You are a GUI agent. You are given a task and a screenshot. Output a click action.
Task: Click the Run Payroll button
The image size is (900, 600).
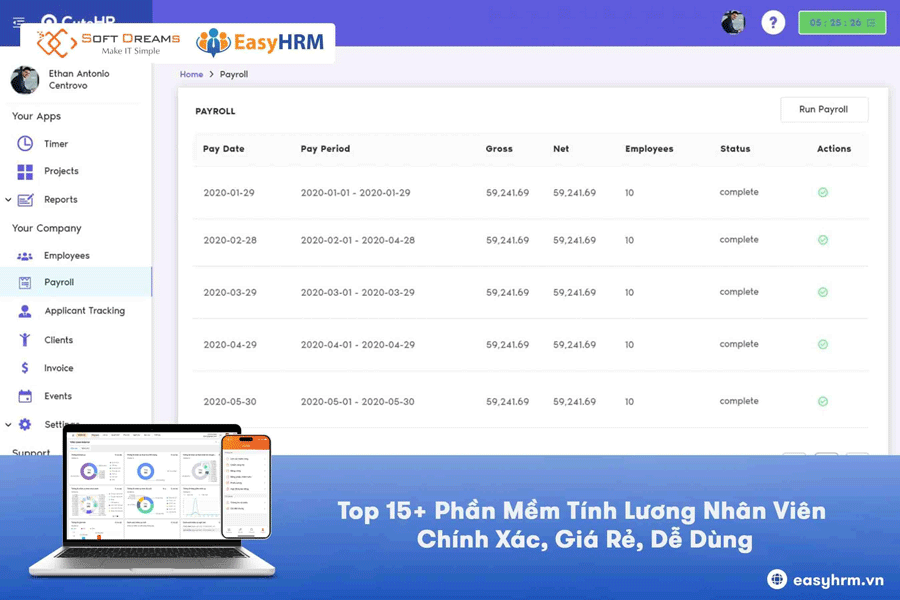pyautogui.click(x=824, y=109)
